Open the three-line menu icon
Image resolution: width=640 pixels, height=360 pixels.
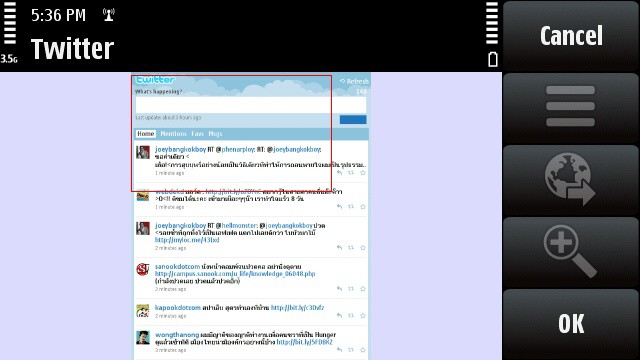(571, 107)
